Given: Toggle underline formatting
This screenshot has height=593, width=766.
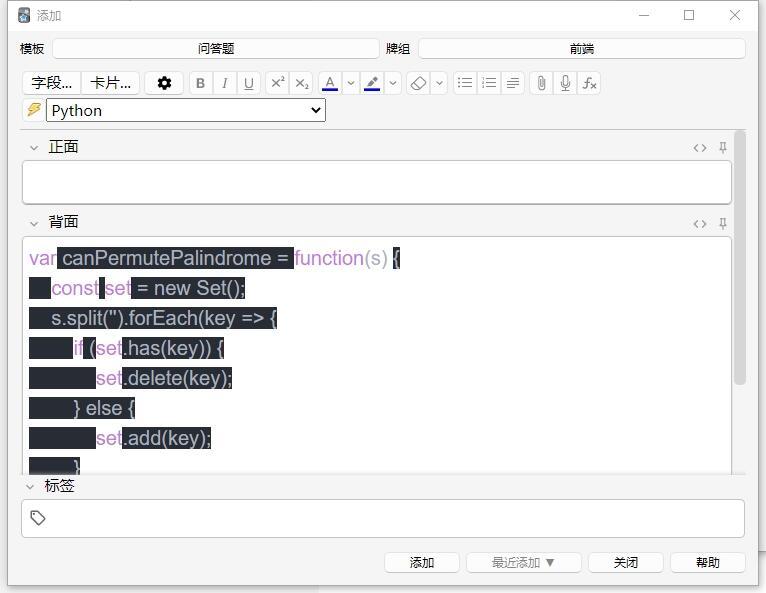Looking at the screenshot, I should pyautogui.click(x=249, y=83).
